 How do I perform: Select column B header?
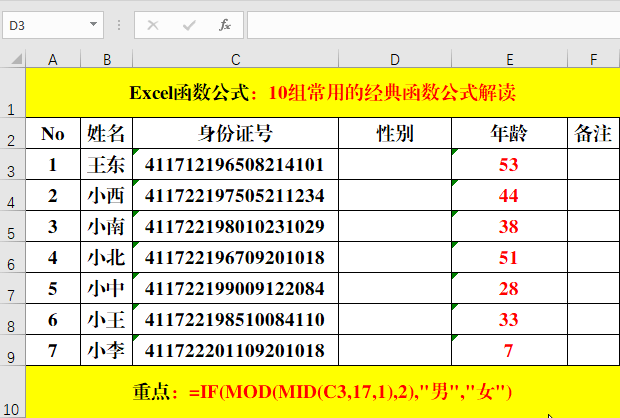pos(107,59)
